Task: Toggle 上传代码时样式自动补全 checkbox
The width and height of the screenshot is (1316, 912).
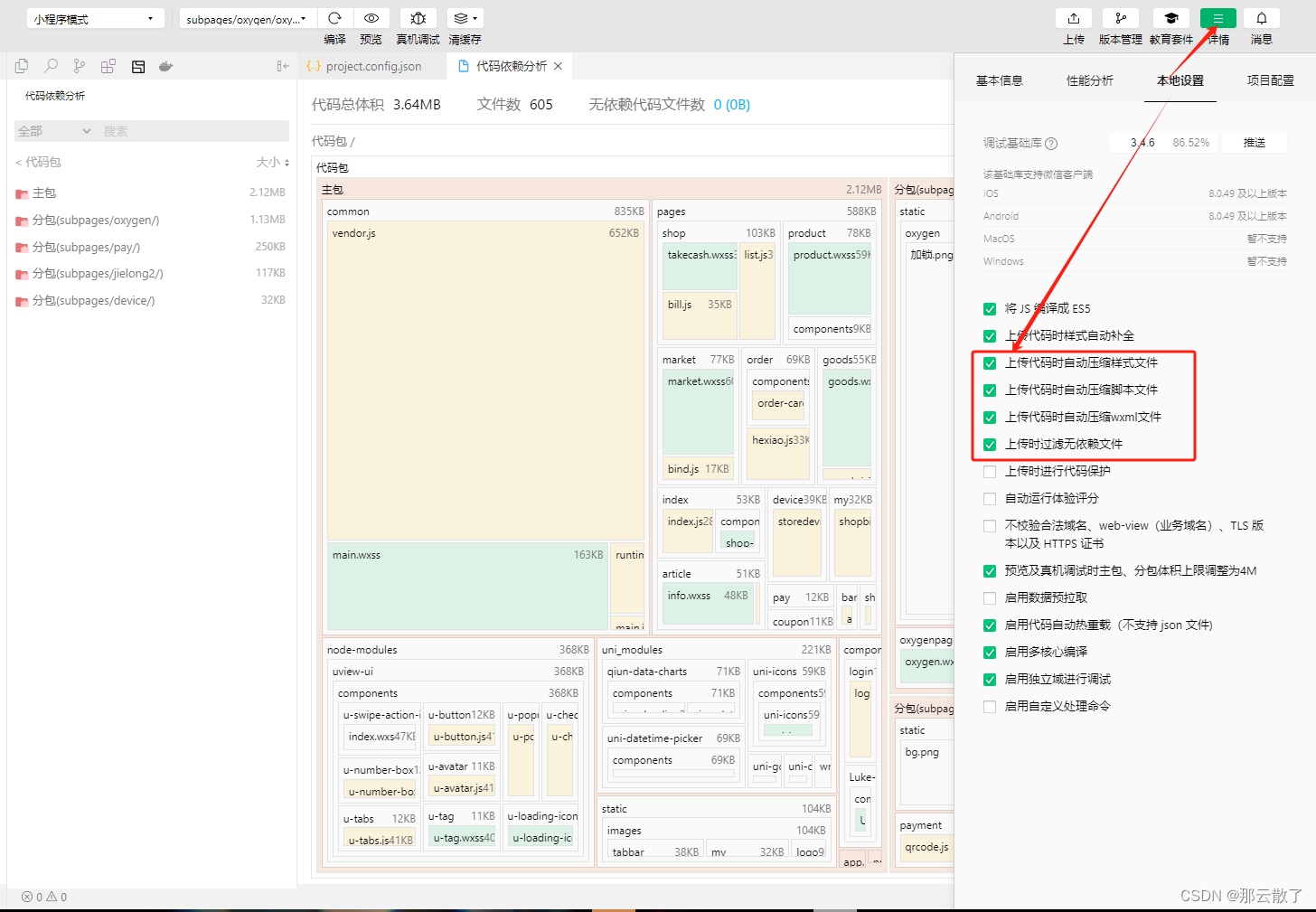Action: (x=990, y=335)
